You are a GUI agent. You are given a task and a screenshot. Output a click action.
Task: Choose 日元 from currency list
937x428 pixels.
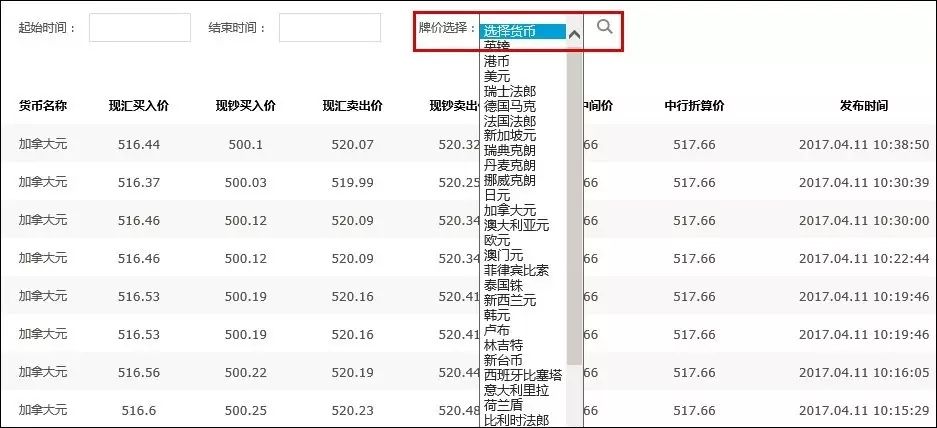[497, 195]
